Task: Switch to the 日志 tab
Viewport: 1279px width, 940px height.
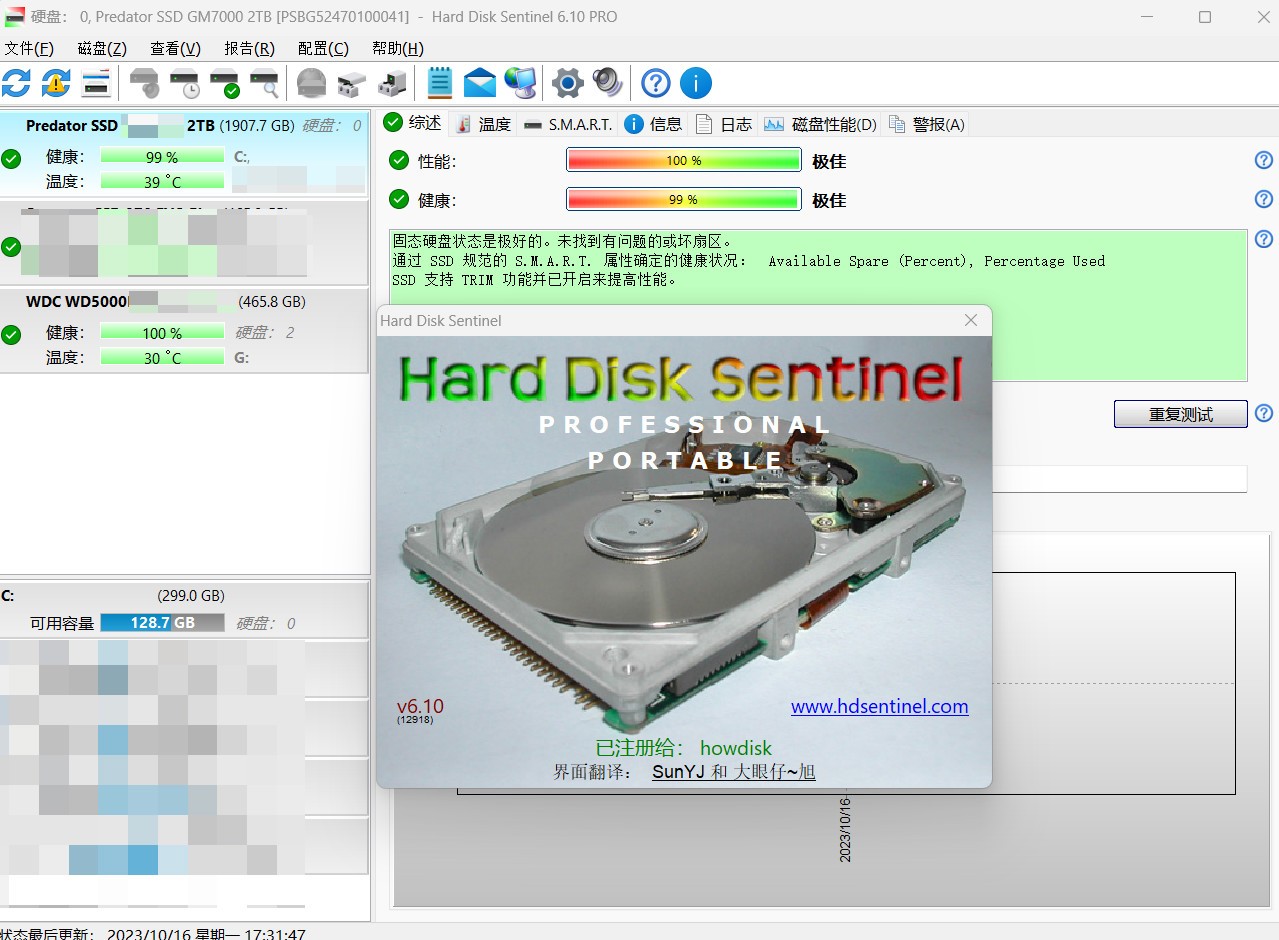Action: tap(723, 124)
